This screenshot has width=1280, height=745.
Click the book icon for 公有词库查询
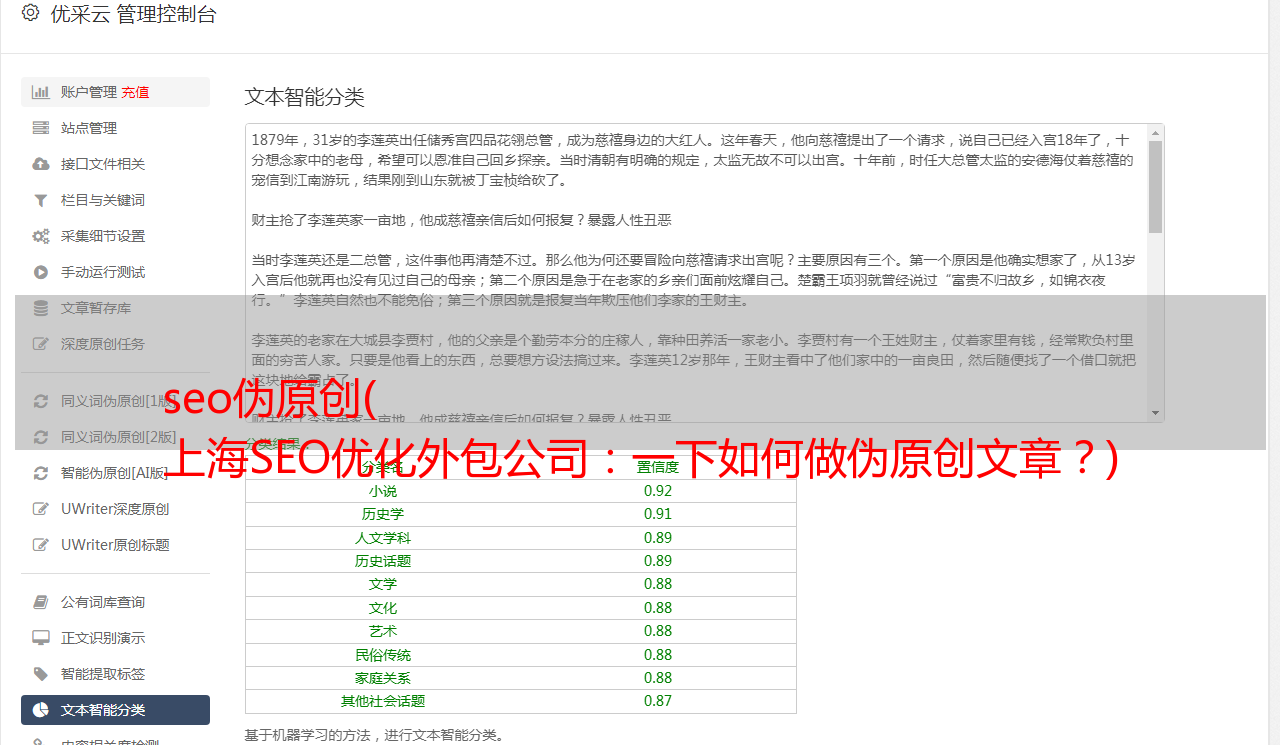point(41,602)
